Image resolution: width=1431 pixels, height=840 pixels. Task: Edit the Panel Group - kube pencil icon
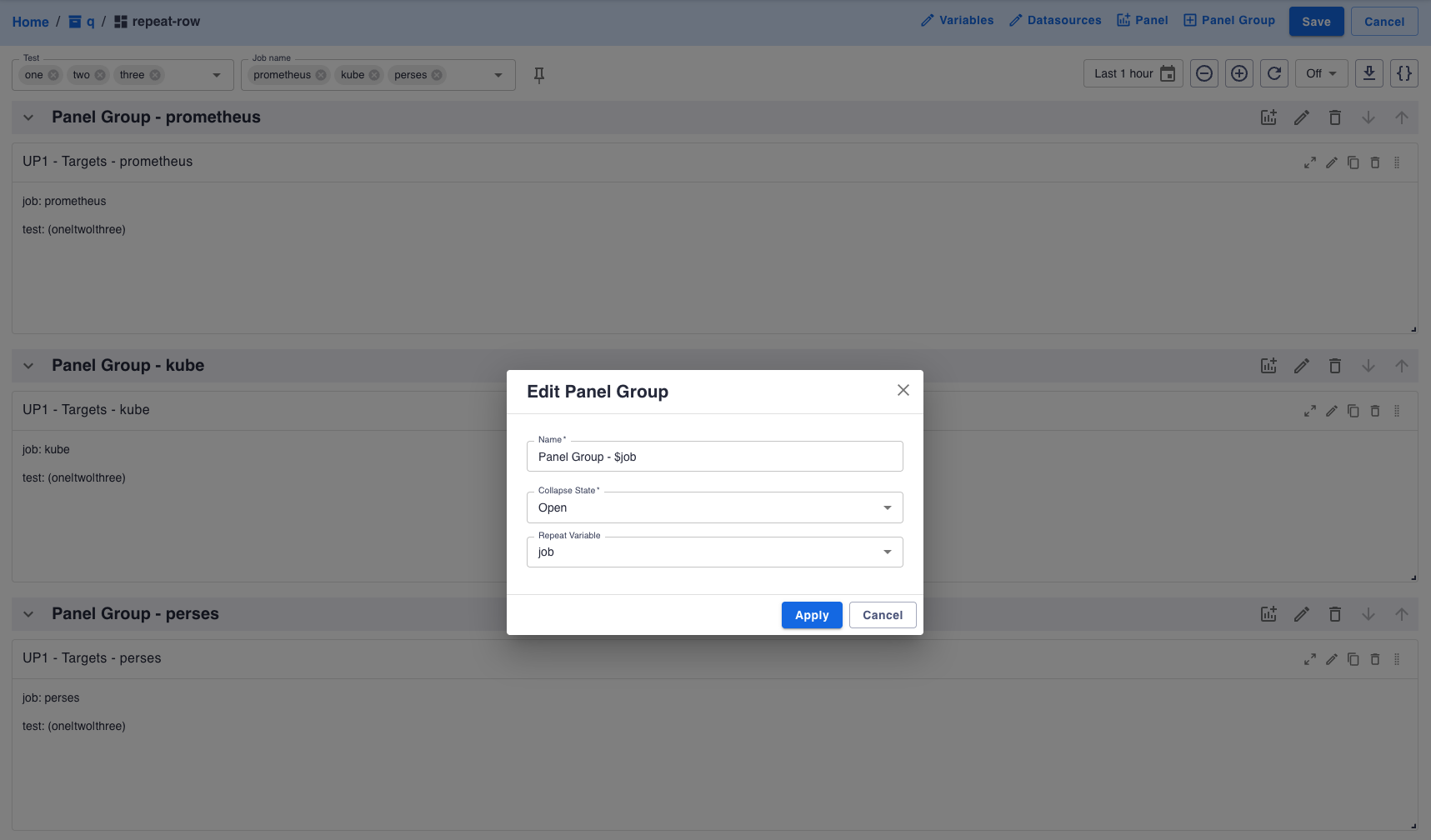[x=1301, y=366]
